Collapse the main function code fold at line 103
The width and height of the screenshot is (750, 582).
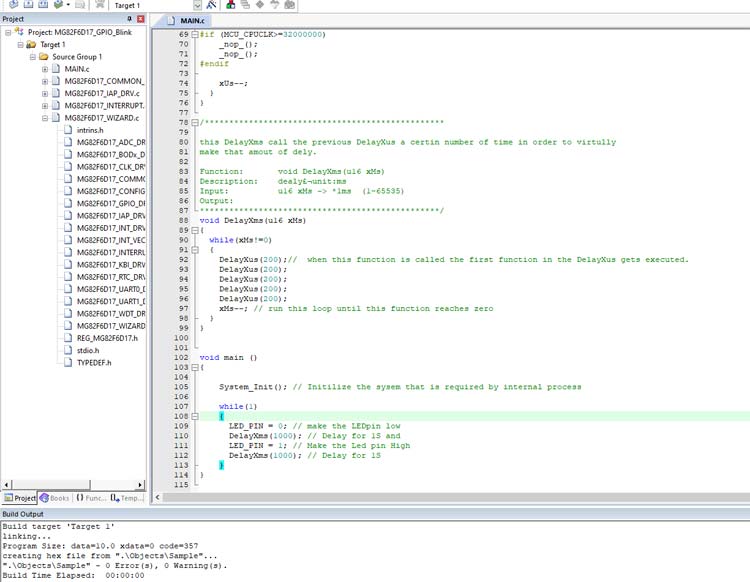tap(194, 368)
